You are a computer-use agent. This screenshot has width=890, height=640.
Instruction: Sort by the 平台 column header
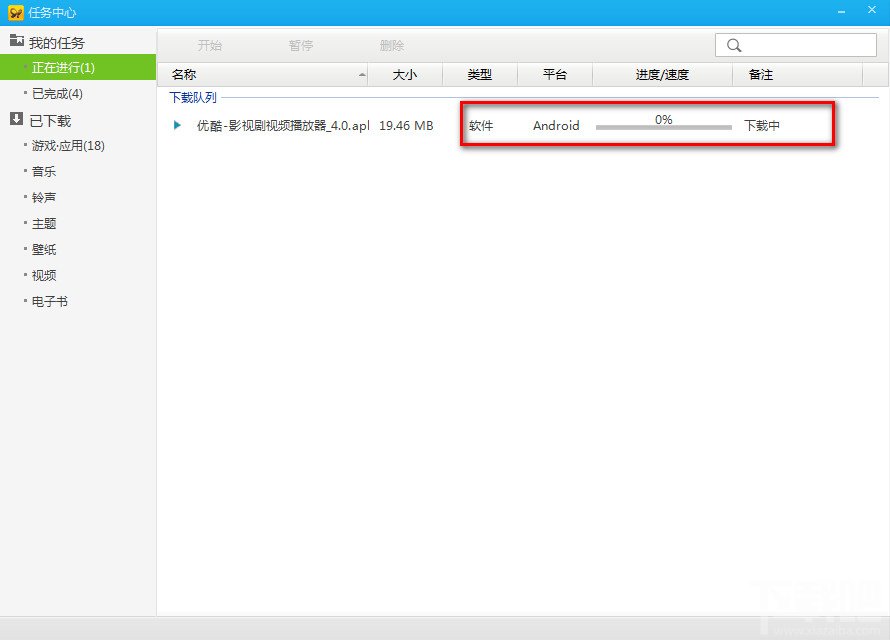coord(555,75)
